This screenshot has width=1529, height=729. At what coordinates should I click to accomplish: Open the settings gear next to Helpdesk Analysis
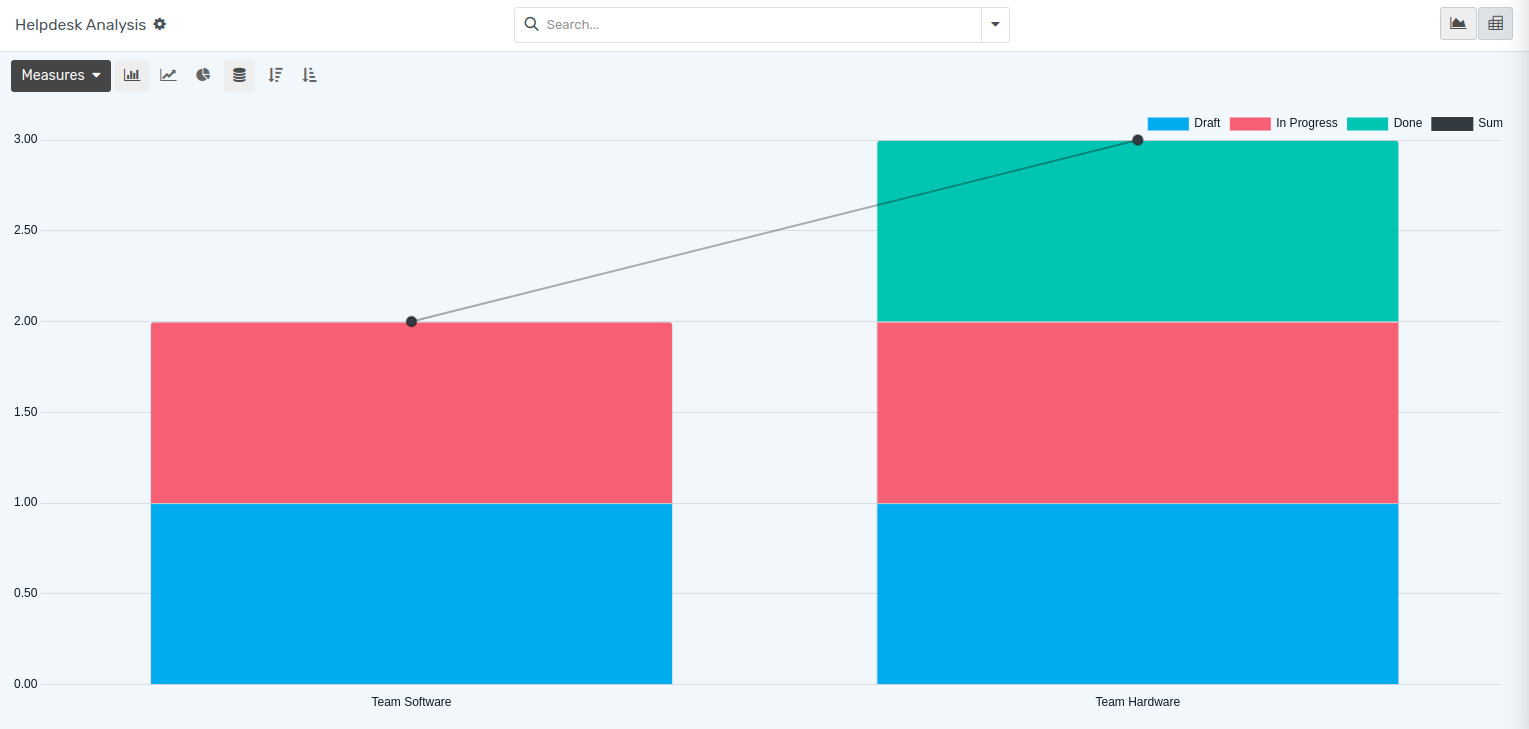point(160,24)
